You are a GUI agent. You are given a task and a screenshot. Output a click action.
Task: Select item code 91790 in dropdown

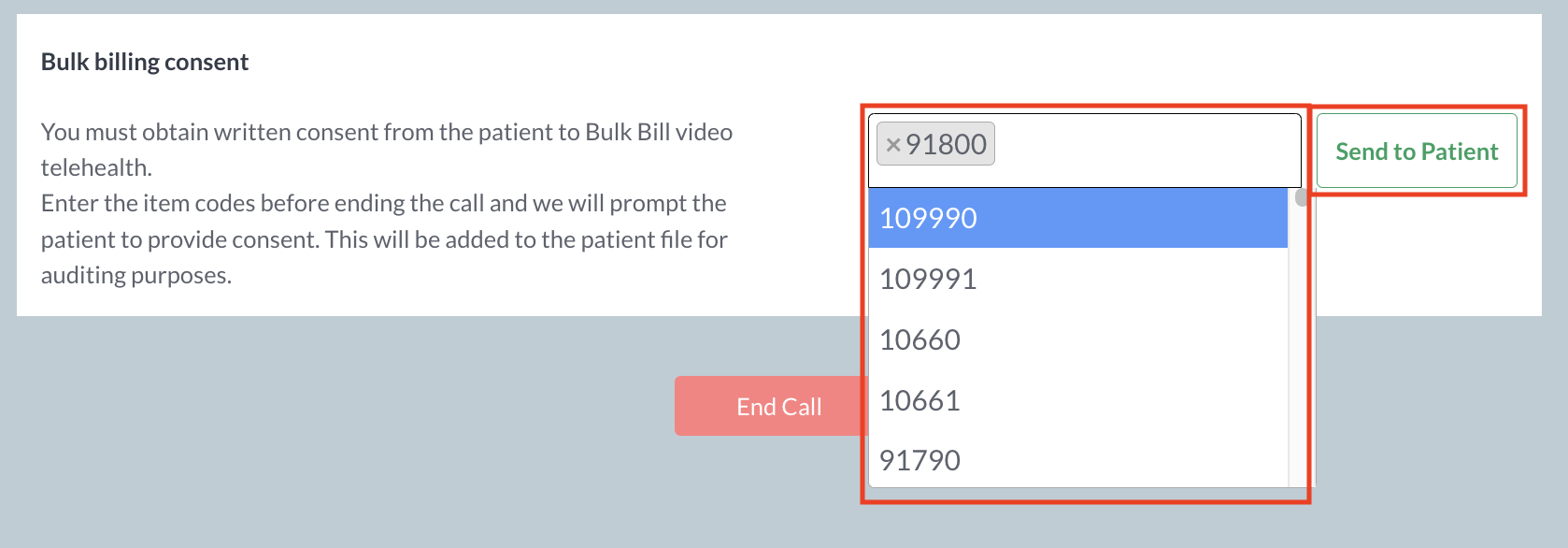[x=1077, y=460]
